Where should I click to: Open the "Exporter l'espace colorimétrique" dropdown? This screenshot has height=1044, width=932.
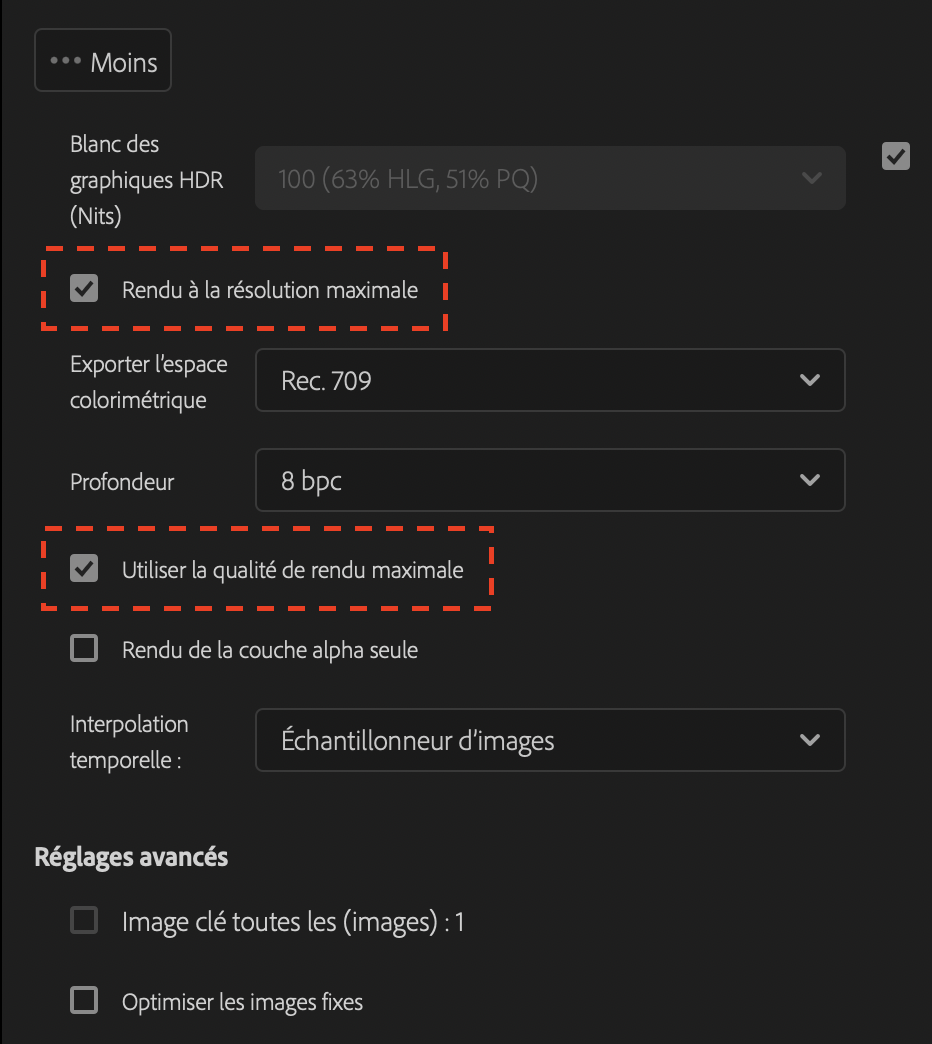[550, 380]
